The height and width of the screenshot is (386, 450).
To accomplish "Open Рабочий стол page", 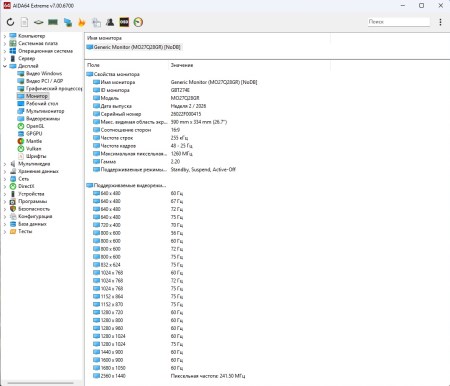I will click(42, 103).
